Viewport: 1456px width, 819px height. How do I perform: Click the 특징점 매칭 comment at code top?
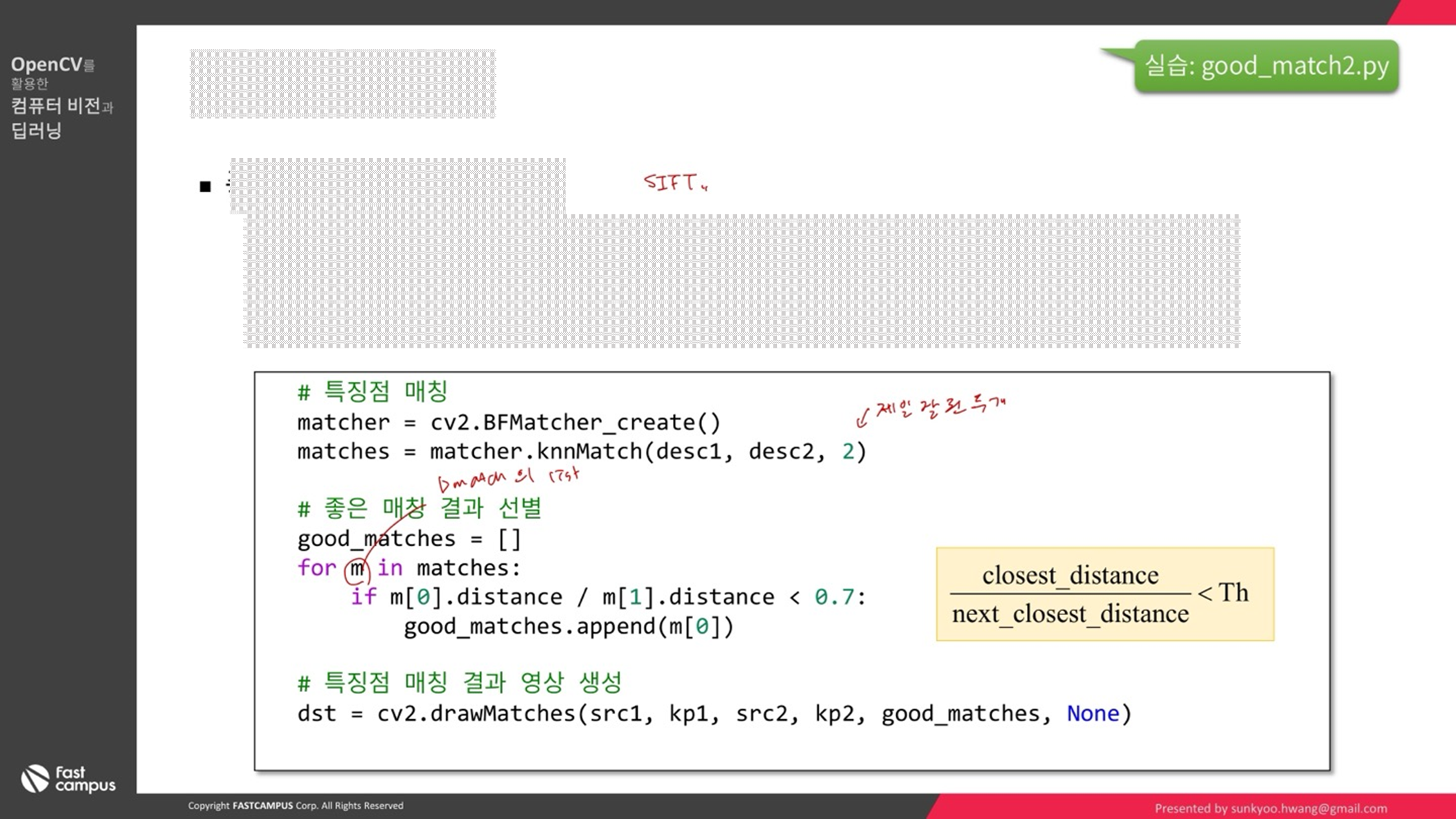[373, 391]
